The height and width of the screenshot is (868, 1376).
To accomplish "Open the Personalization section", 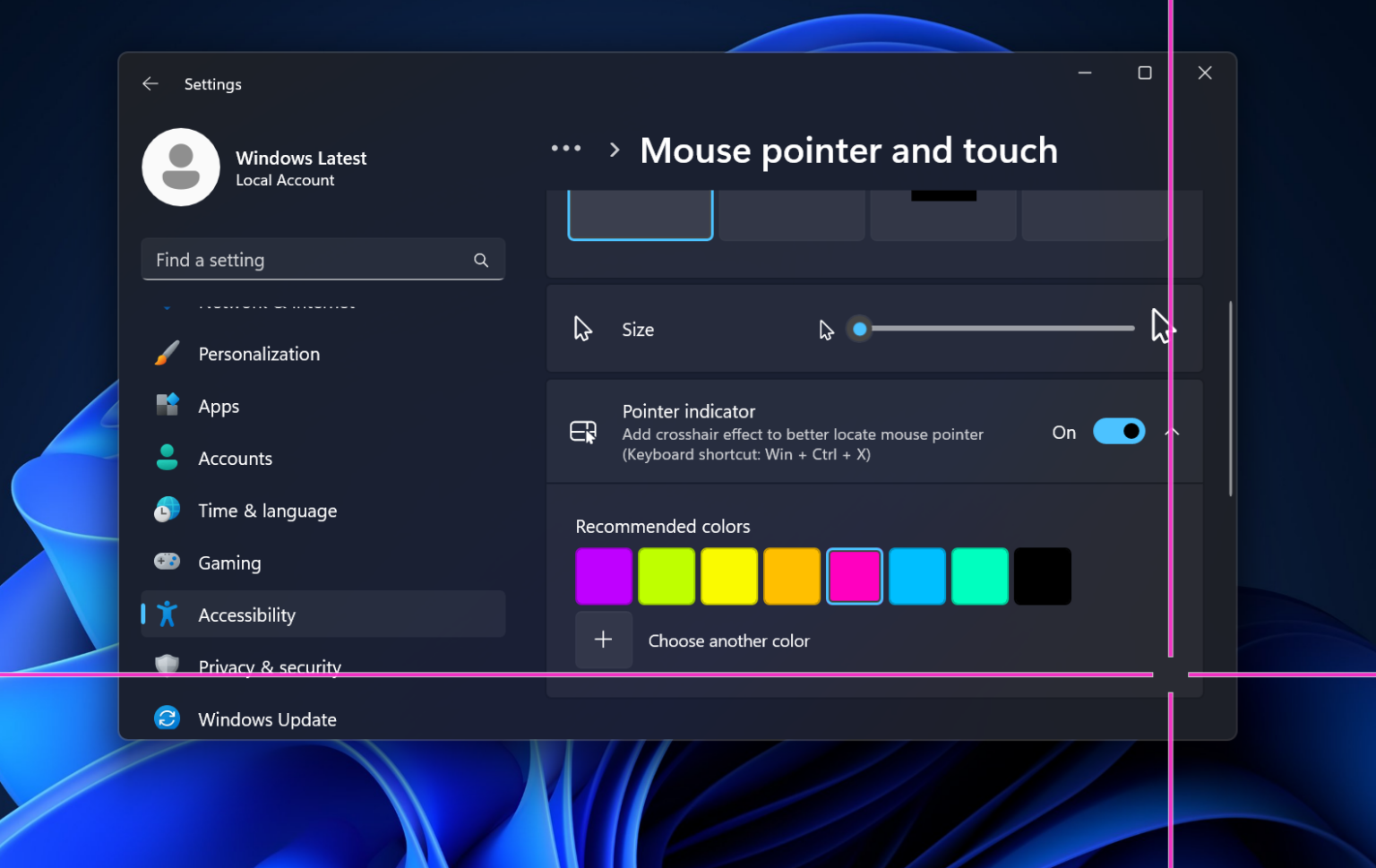I will pyautogui.click(x=258, y=354).
